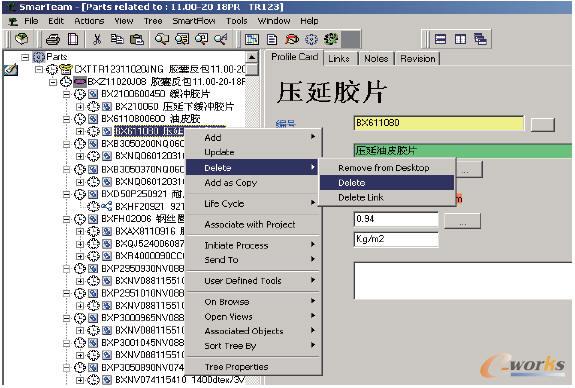Click the first magnifier search icon
The width and height of the screenshot is (575, 388).
point(161,39)
